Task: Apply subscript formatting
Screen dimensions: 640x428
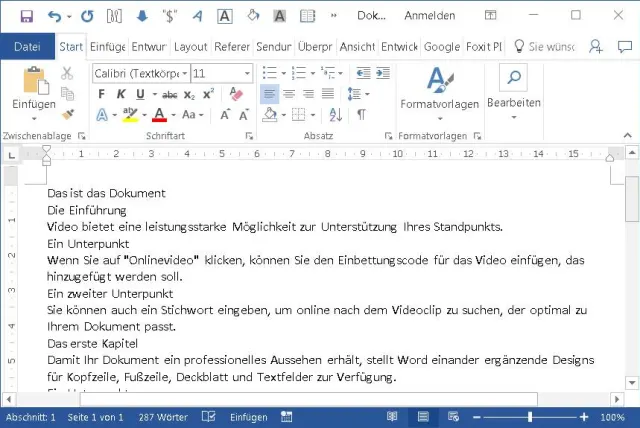Action: tap(189, 94)
